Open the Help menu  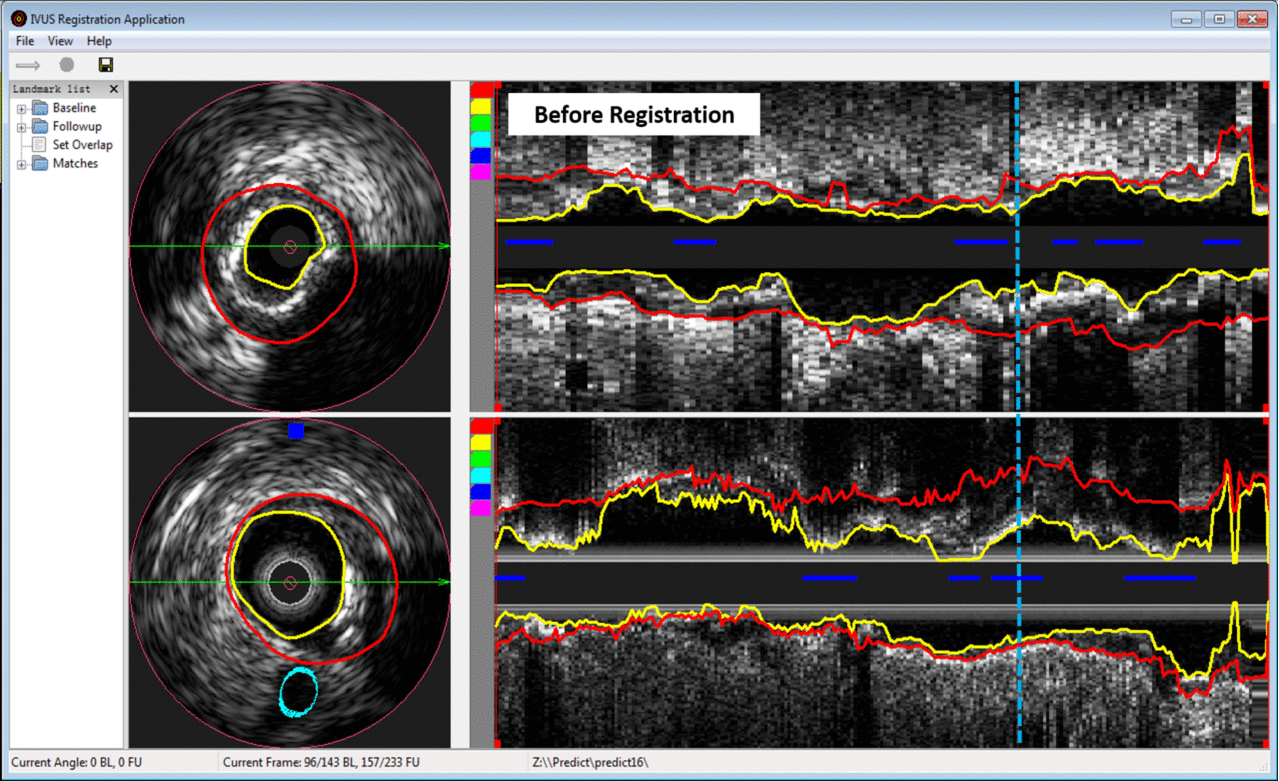click(99, 41)
